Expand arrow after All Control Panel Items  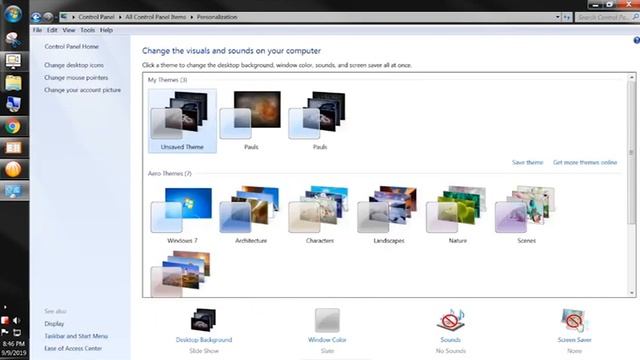pos(191,17)
